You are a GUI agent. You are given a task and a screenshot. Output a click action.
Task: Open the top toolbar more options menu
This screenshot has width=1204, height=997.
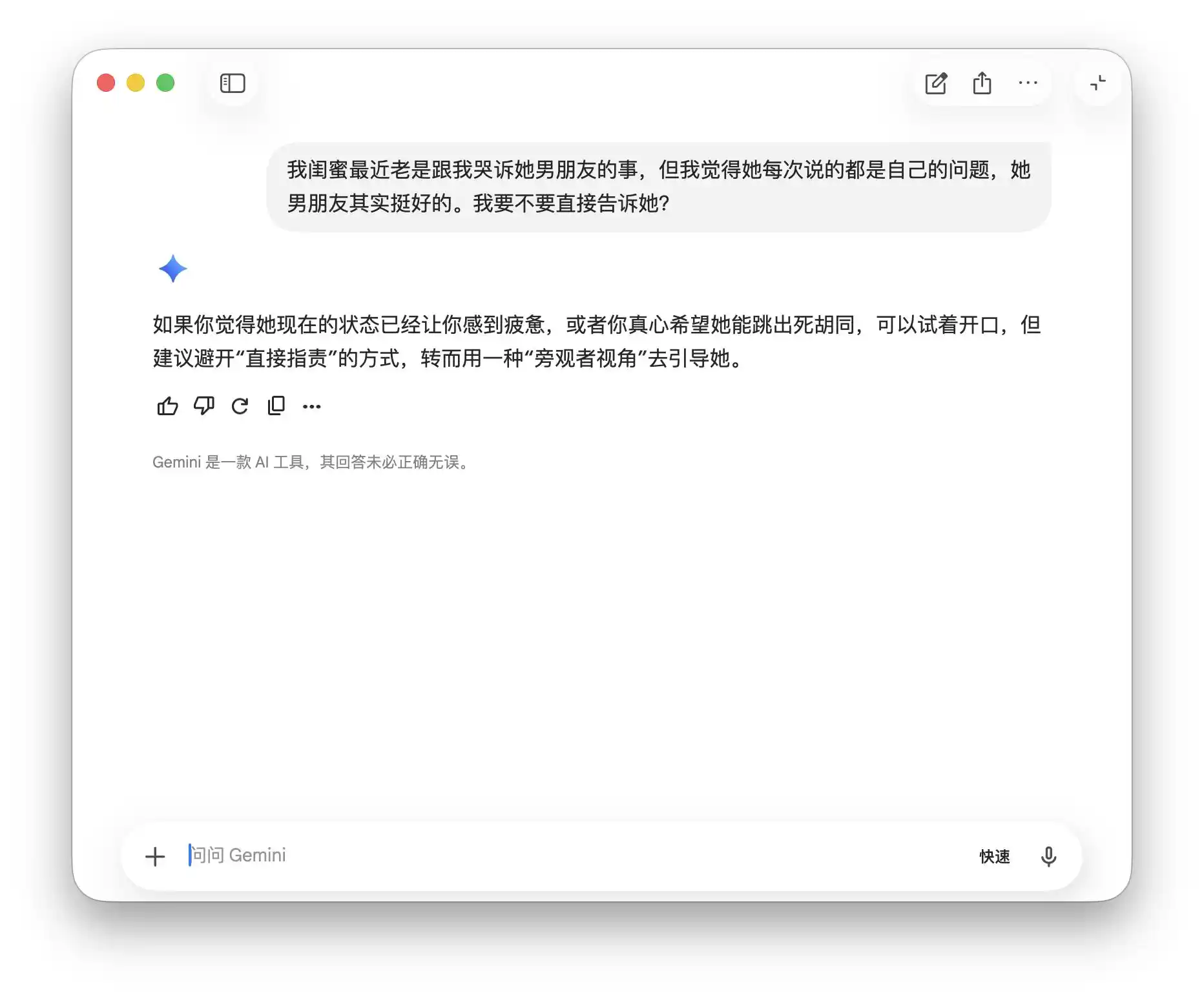pos(1028,83)
